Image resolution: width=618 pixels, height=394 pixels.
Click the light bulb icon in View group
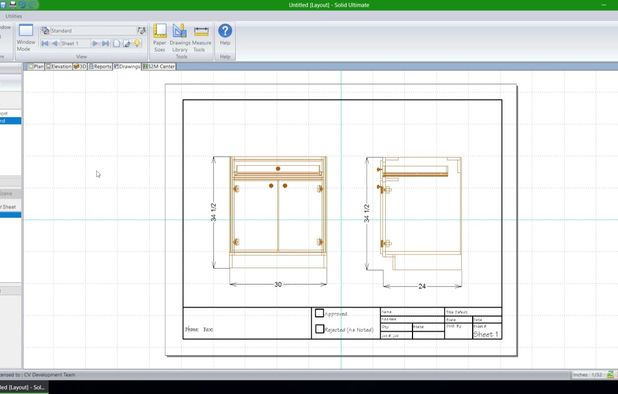click(137, 43)
